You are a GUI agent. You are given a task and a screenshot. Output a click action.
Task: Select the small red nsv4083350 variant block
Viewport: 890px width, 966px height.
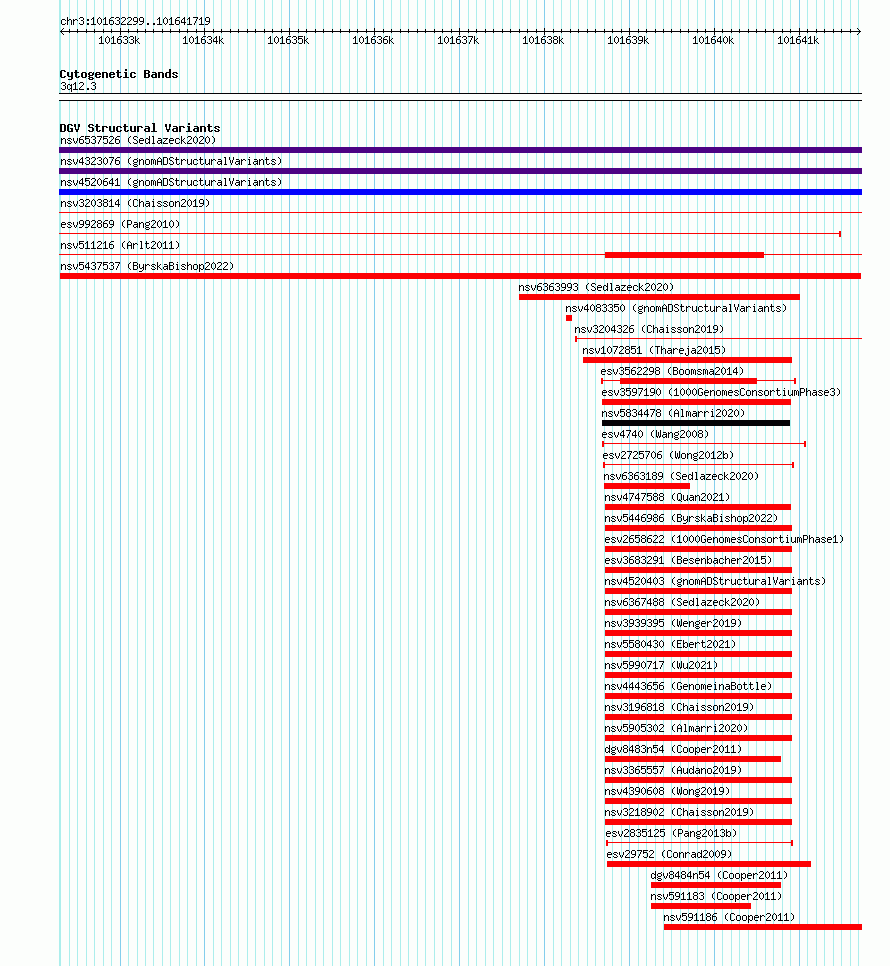coord(569,318)
